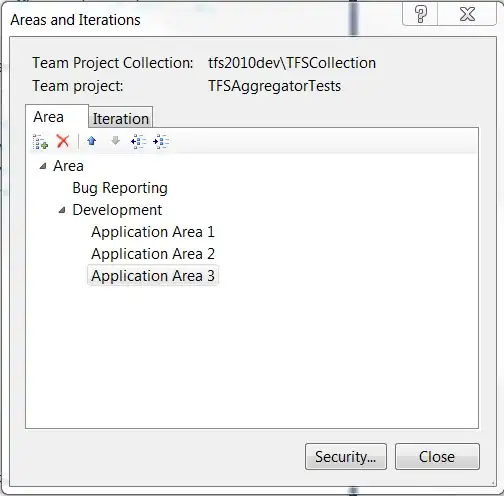Collapse the Development node
Viewport: 504px width, 496px height.
(x=62, y=210)
